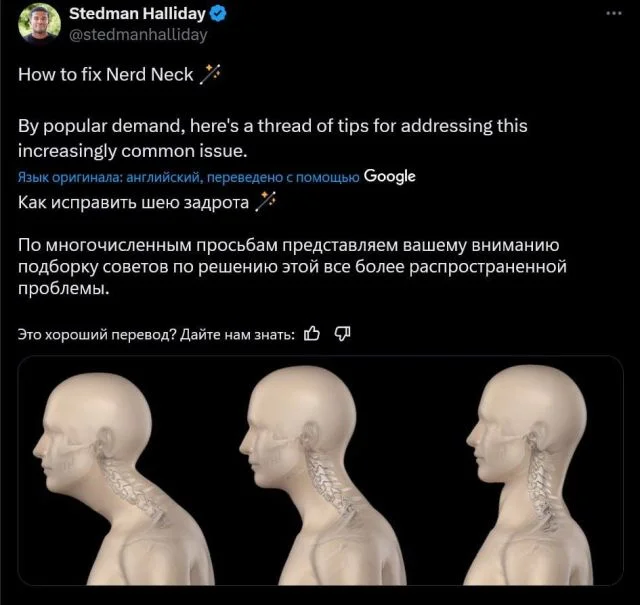The height and width of the screenshot is (605, 640).
Task: Click the middle neck posture figure
Action: (x=322, y=474)
